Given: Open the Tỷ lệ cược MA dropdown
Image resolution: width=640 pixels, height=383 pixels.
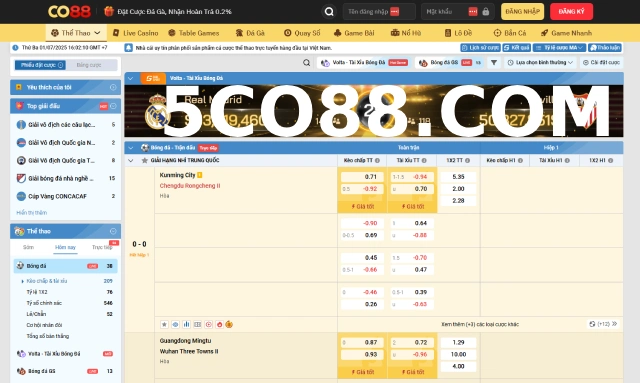Looking at the screenshot, I should pos(559,48).
